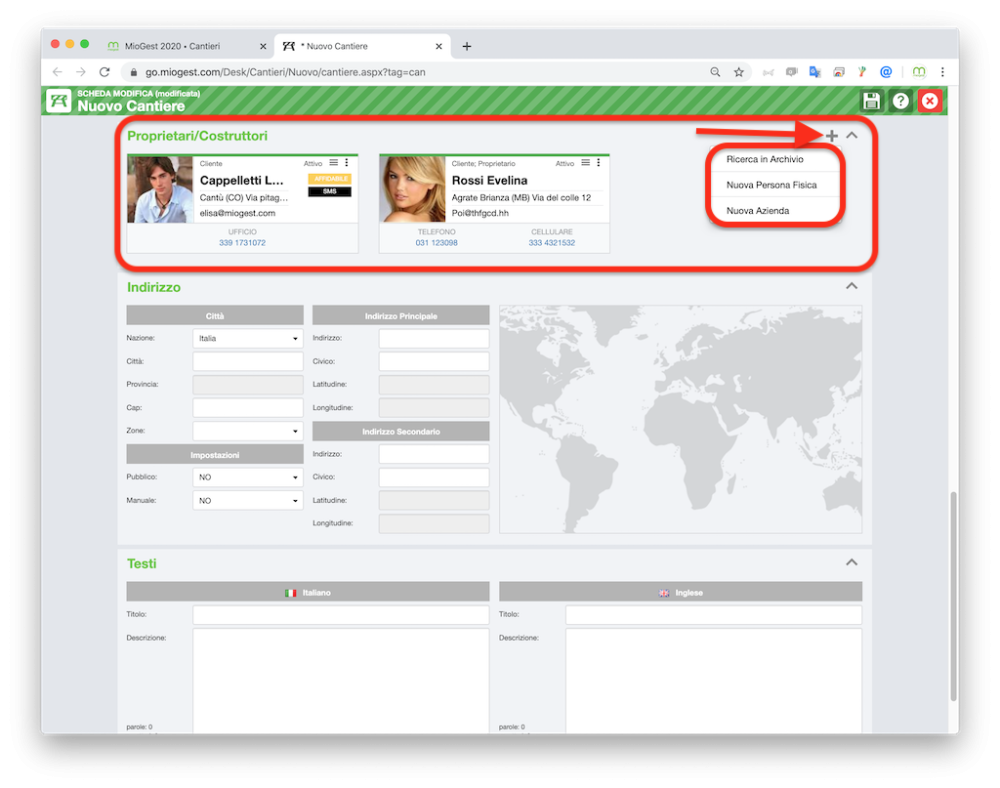Click the Indirizzo field under Indirizzo Secondario
This screenshot has width=1000, height=788.
pos(434,454)
